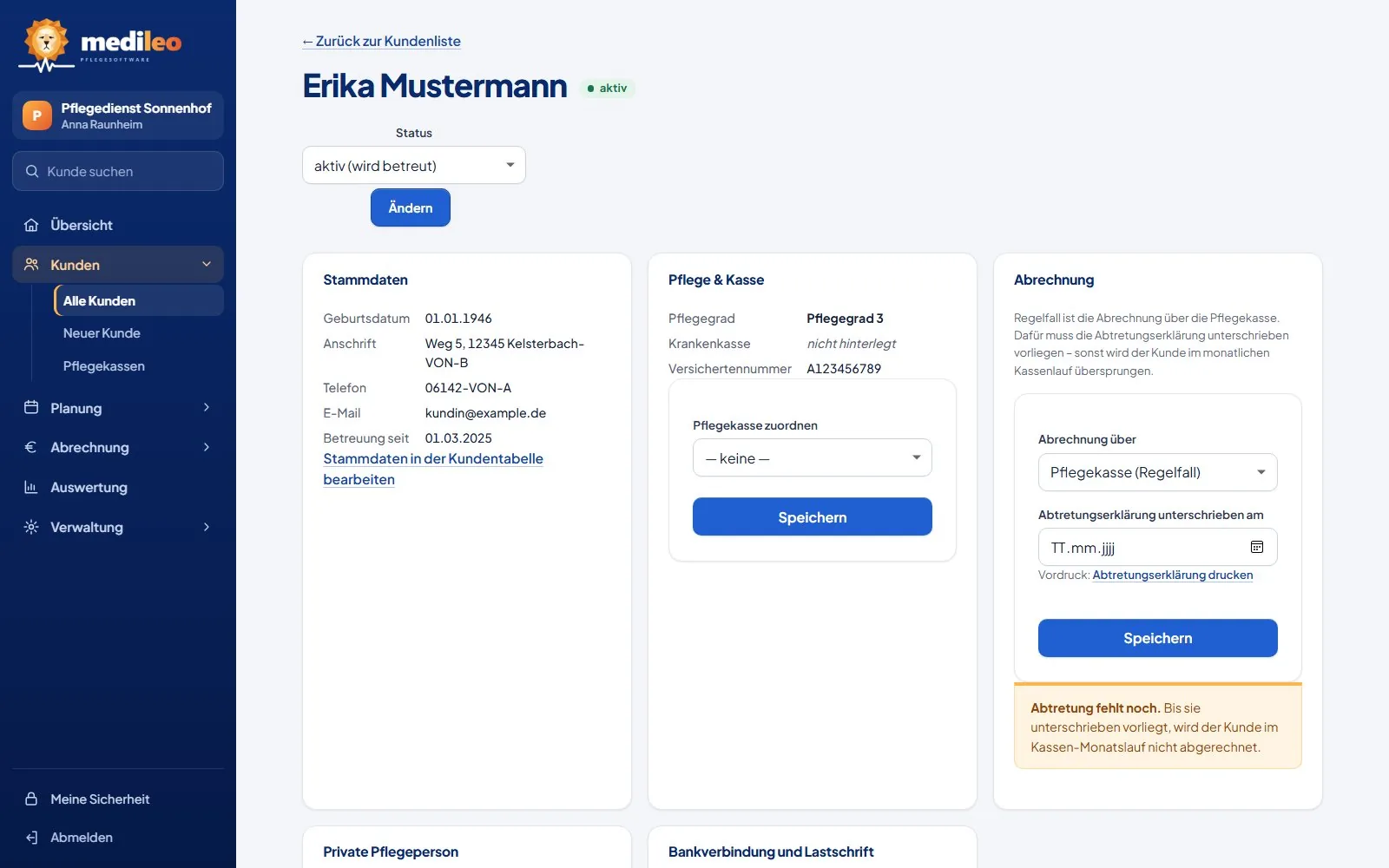Go to Übersicht page
The height and width of the screenshot is (868, 1389).
118,225
